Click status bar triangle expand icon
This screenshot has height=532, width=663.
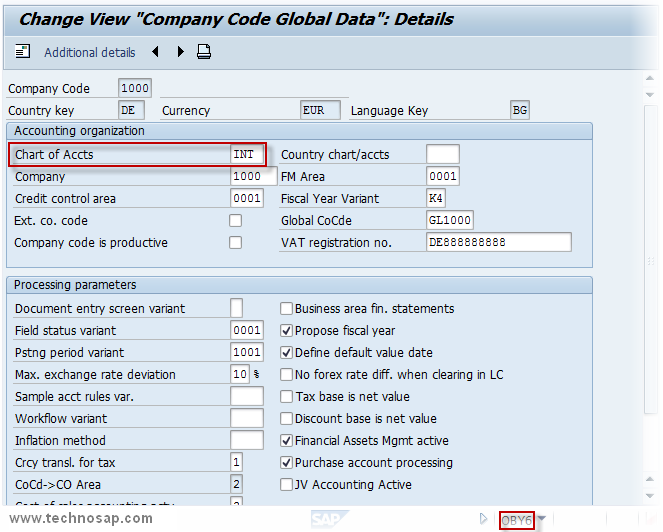(484, 519)
